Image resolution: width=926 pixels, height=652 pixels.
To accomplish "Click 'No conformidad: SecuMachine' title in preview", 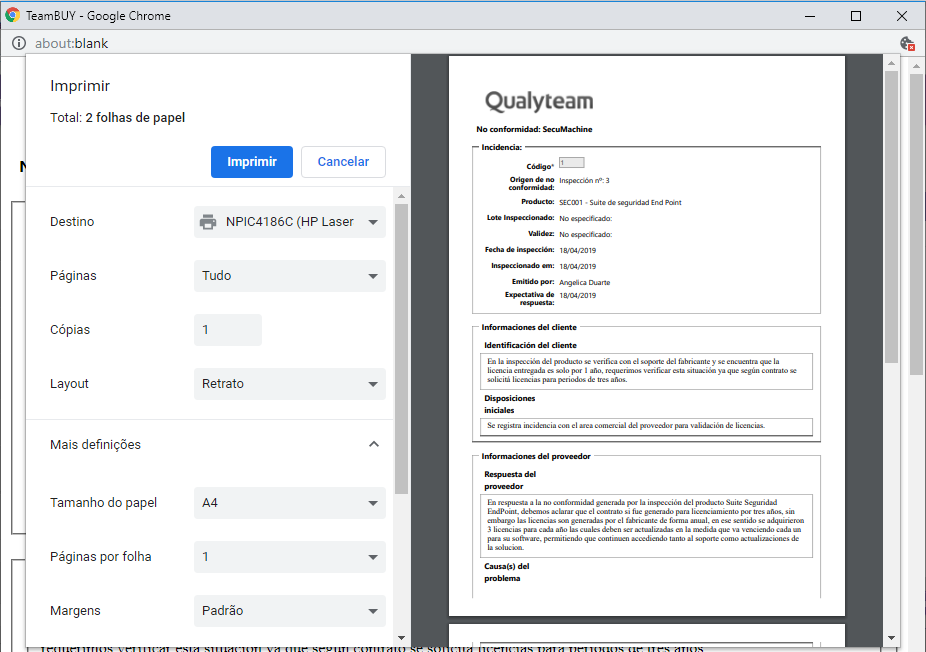I will click(534, 129).
